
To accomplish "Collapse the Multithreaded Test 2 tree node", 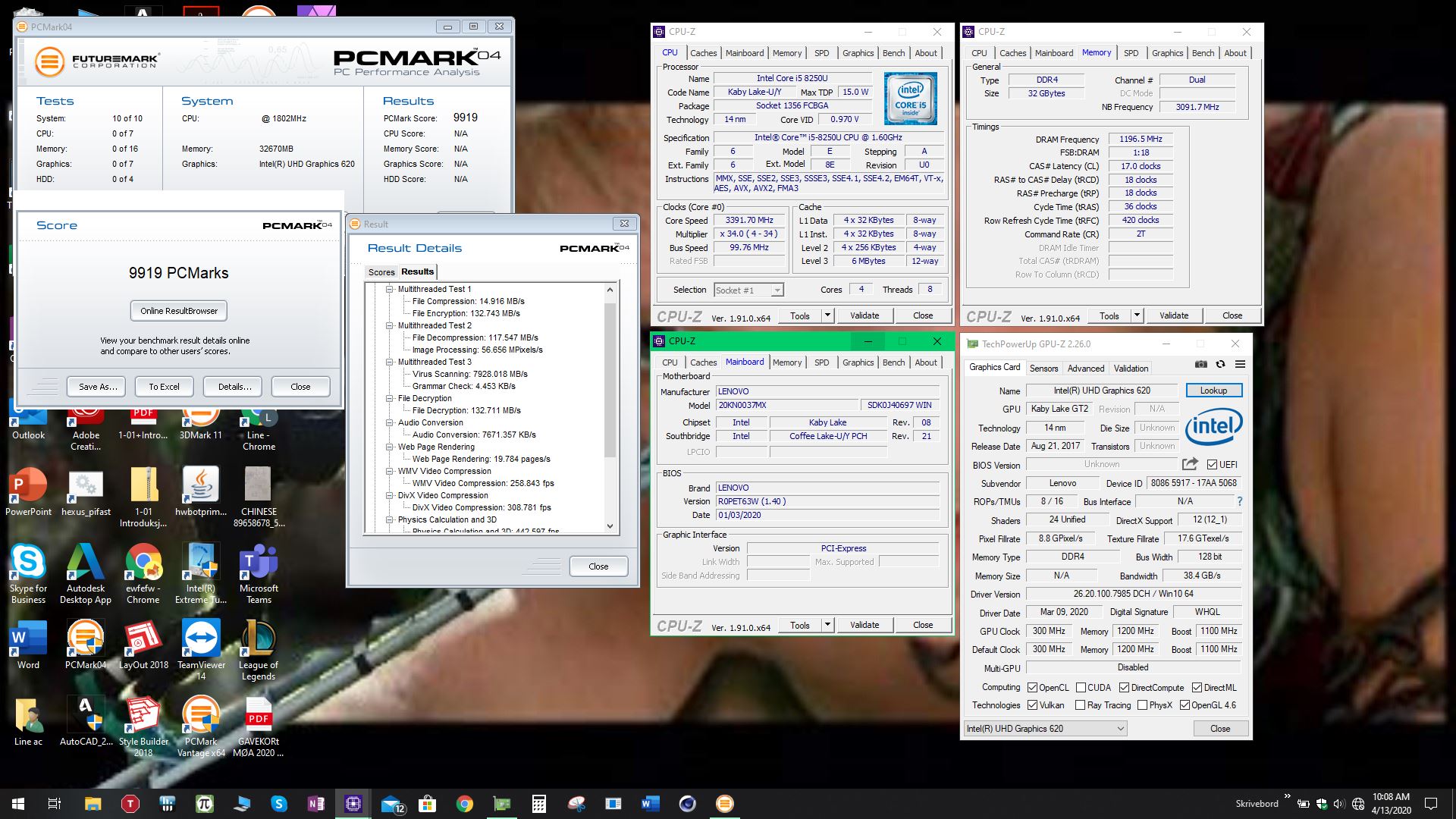I will 390,325.
